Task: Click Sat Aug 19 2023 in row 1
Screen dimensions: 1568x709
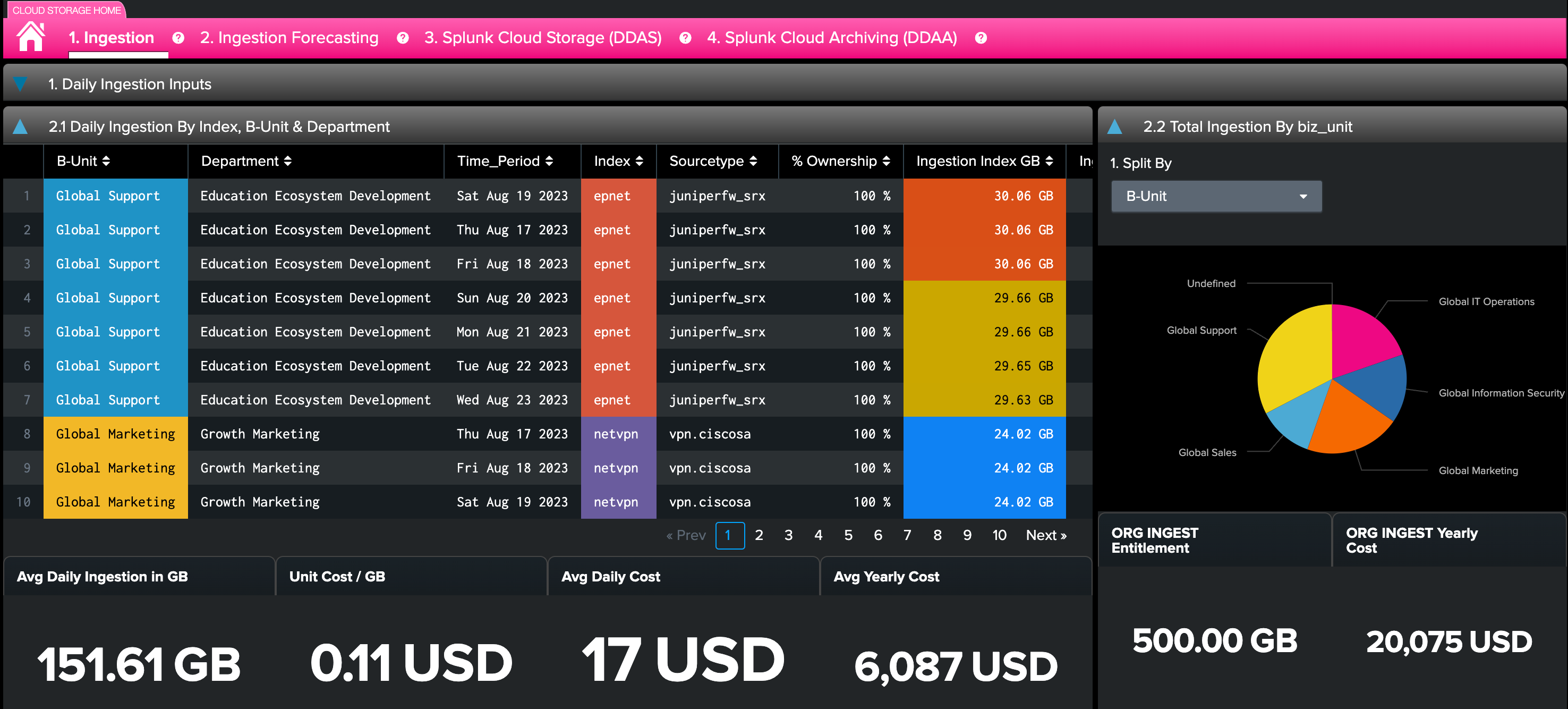Action: (x=512, y=196)
